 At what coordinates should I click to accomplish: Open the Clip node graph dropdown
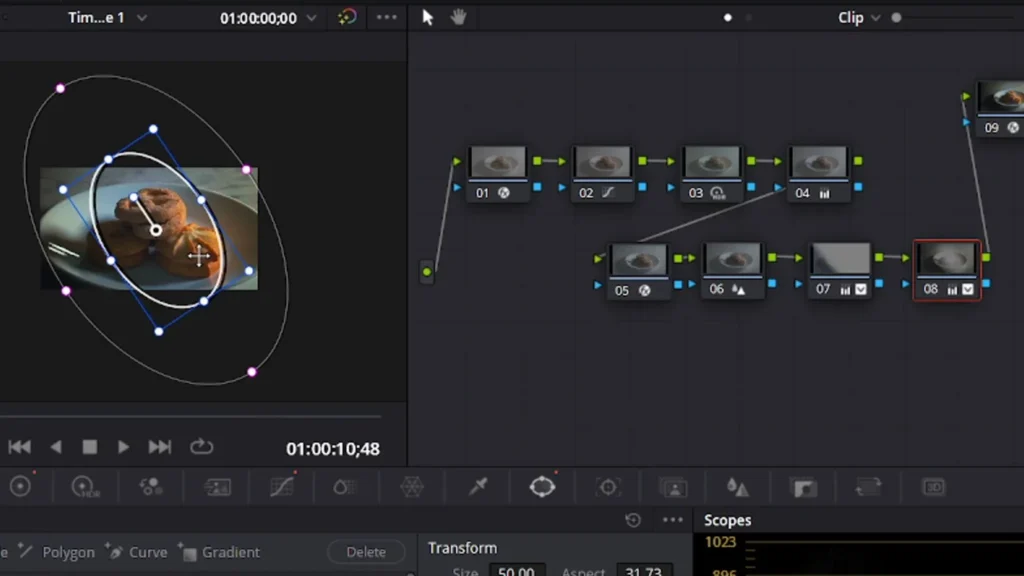pos(859,18)
